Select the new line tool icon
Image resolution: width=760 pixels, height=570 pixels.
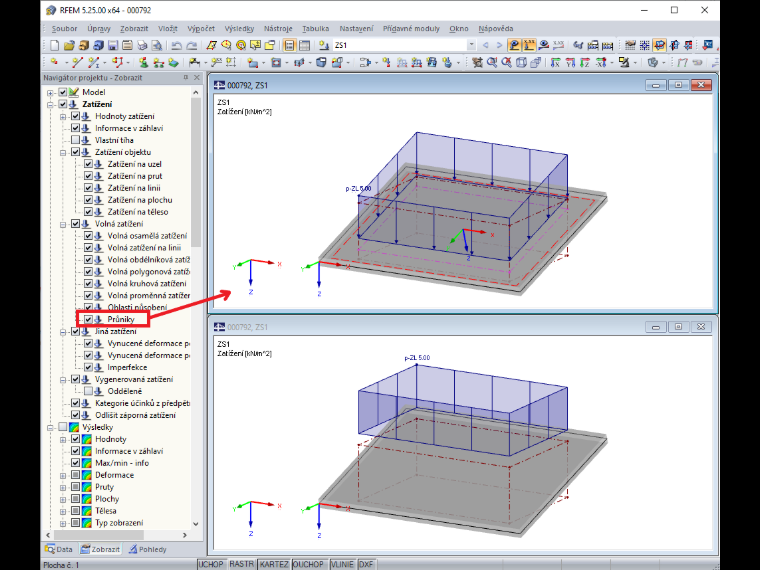(x=77, y=62)
